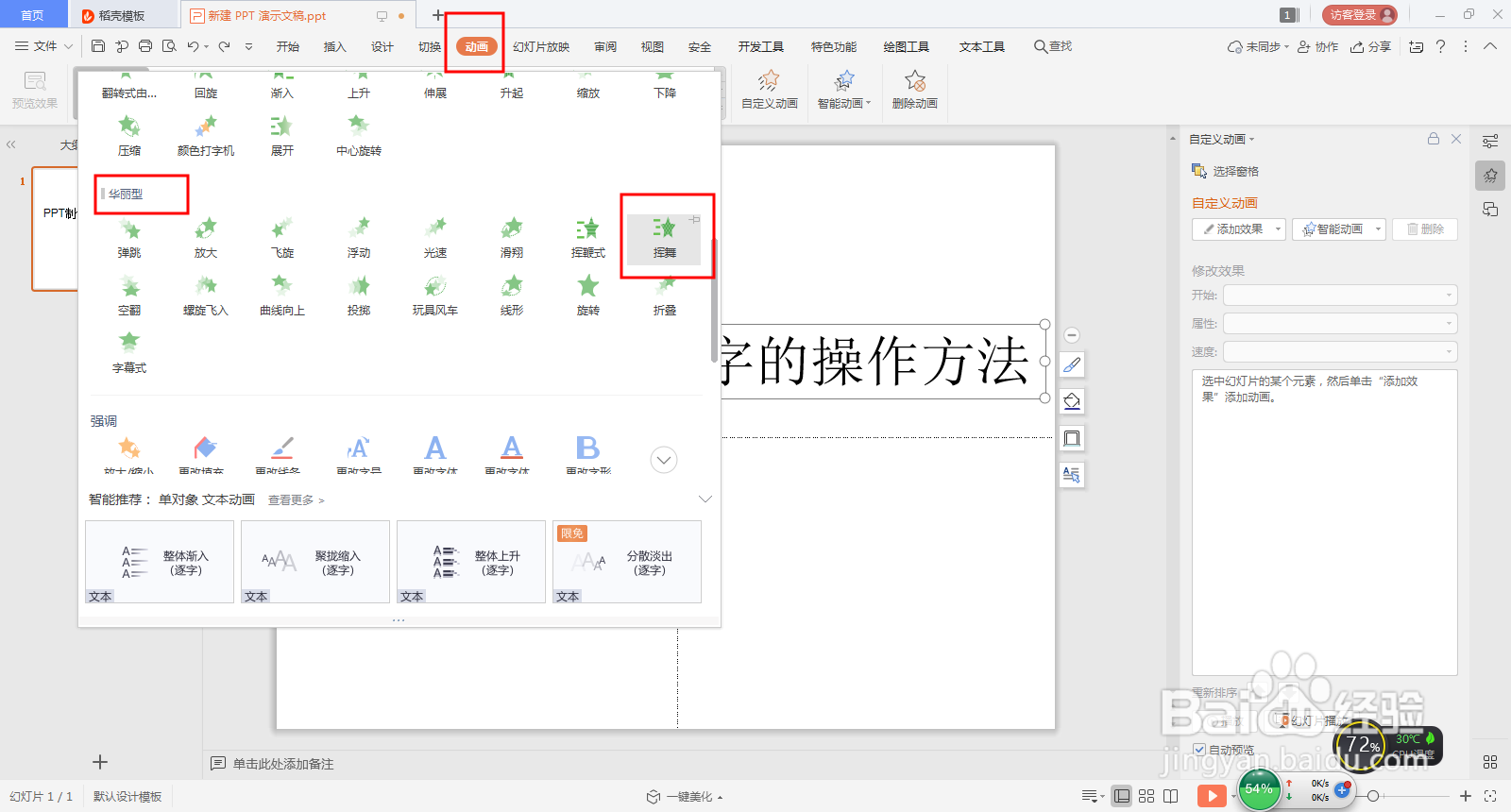This screenshot has height=812, width=1511.
Task: Open the 动画 animation ribbon tab
Action: point(477,46)
